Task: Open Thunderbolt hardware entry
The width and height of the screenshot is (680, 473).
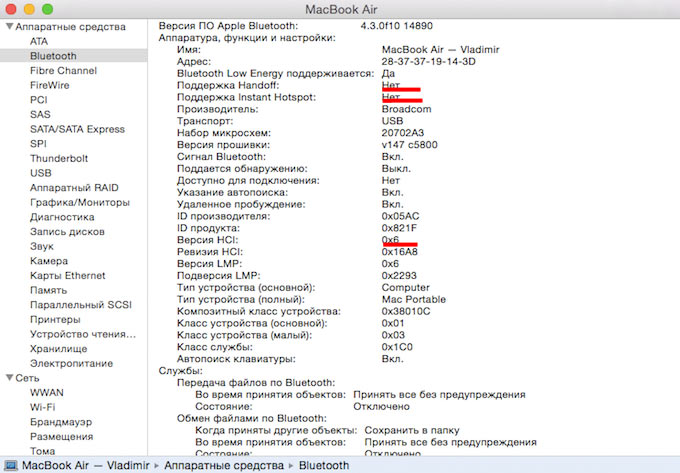Action: 59,158
